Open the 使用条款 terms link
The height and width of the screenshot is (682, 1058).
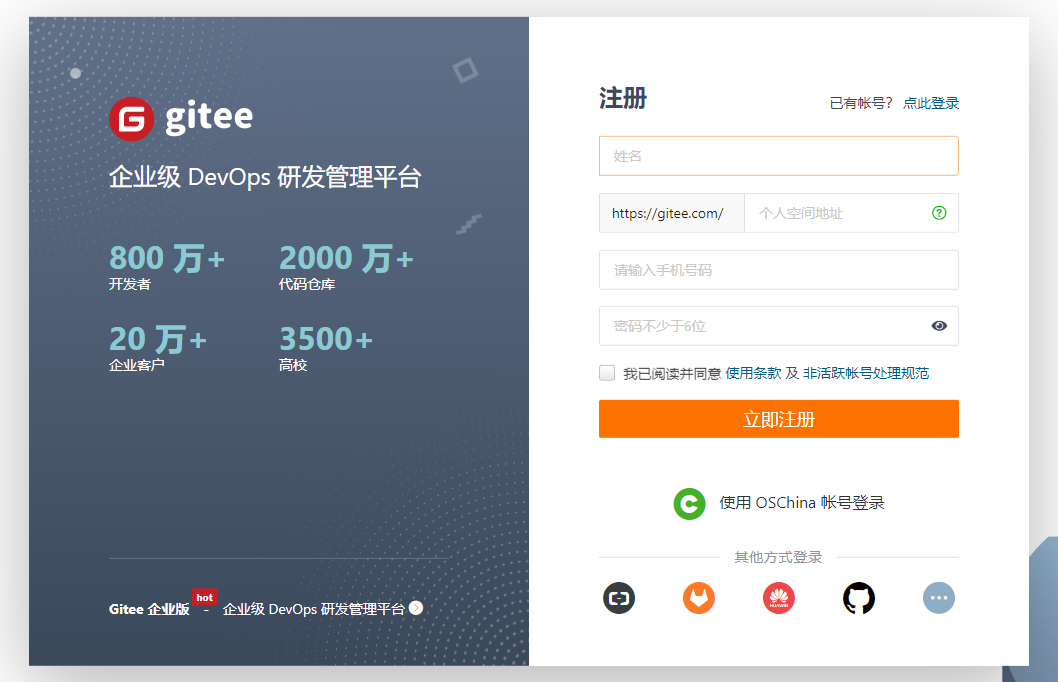pos(753,373)
